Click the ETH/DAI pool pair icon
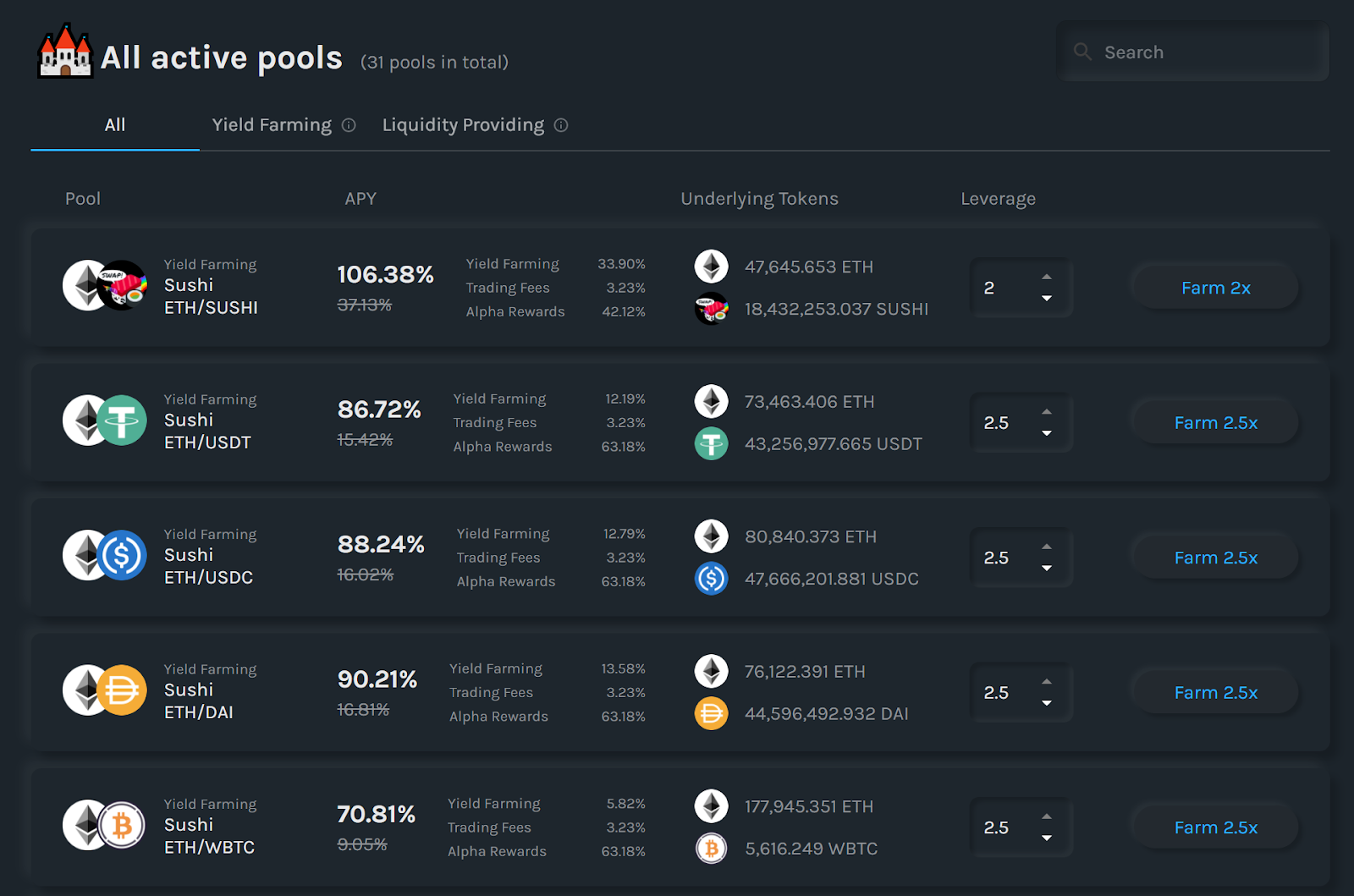This screenshot has width=1354, height=896. 105,690
